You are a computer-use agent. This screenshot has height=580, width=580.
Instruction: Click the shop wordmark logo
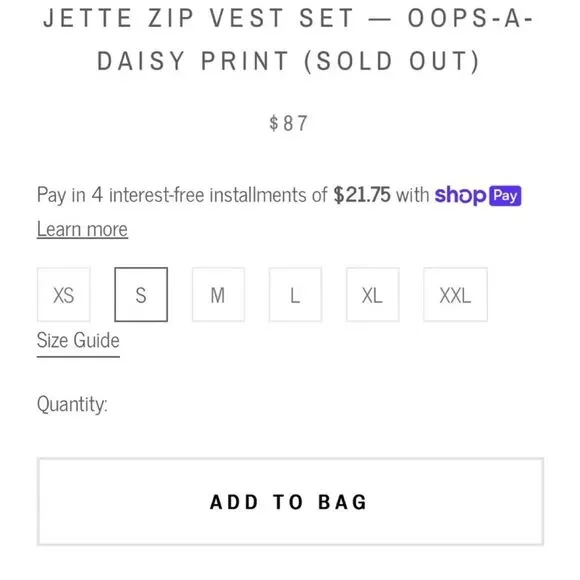[x=460, y=195]
